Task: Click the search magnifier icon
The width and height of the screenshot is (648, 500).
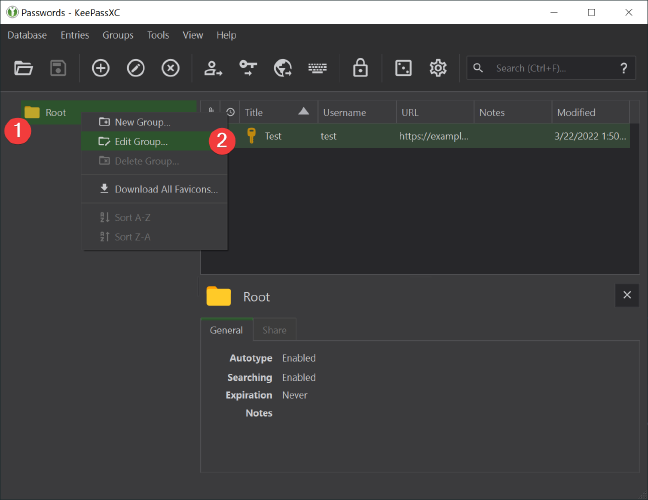Action: [478, 68]
